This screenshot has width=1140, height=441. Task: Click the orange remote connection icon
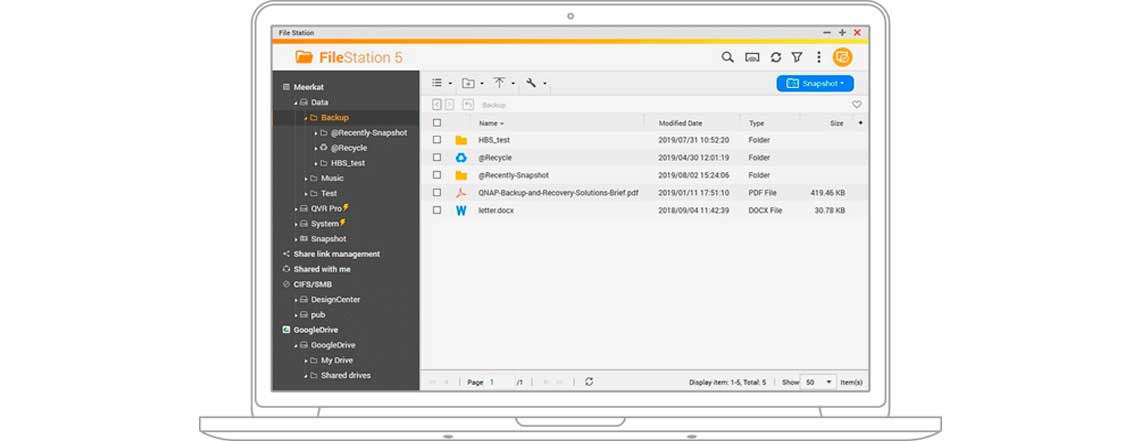[x=842, y=58]
